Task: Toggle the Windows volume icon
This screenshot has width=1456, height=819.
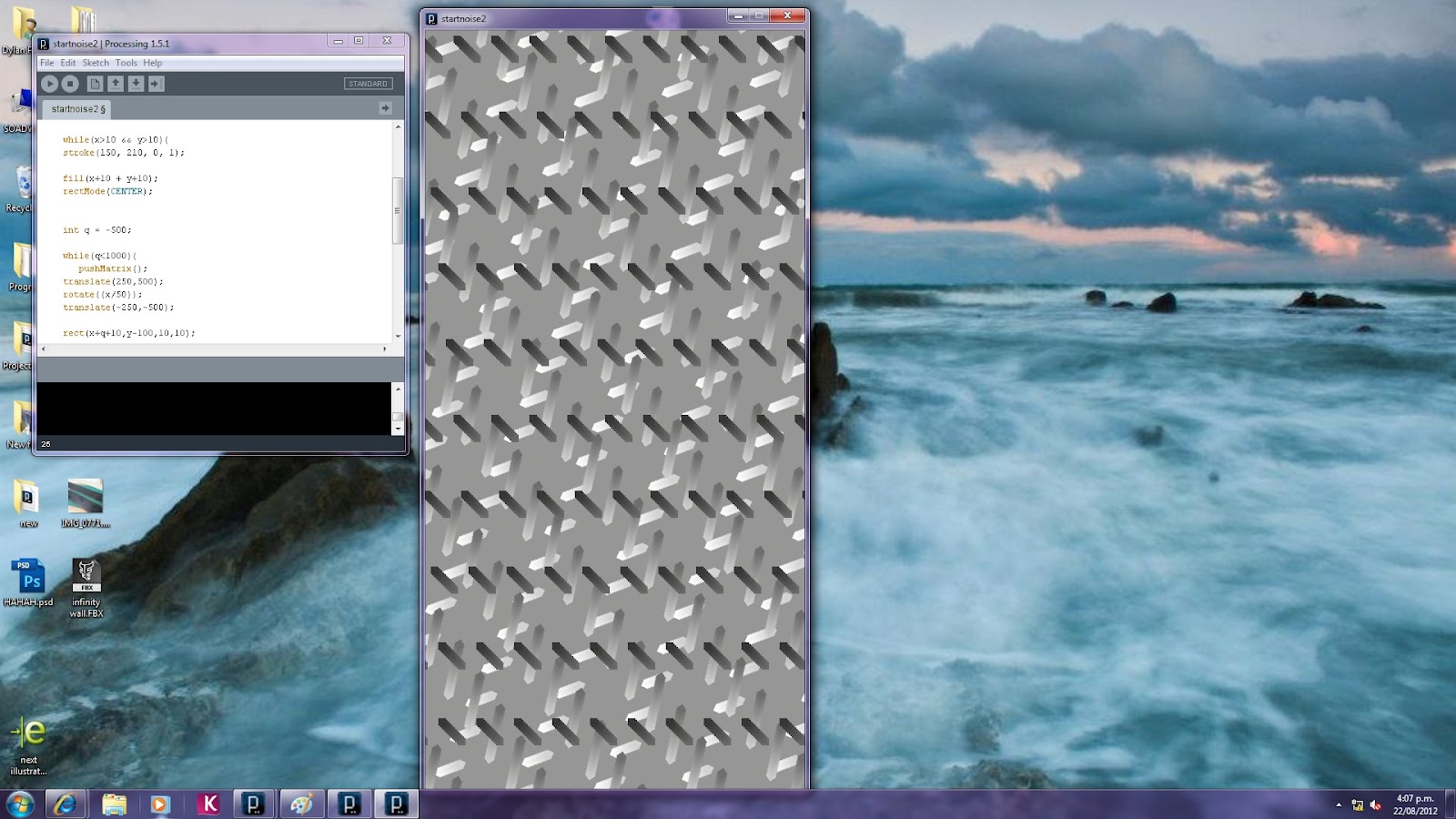Action: click(1376, 805)
